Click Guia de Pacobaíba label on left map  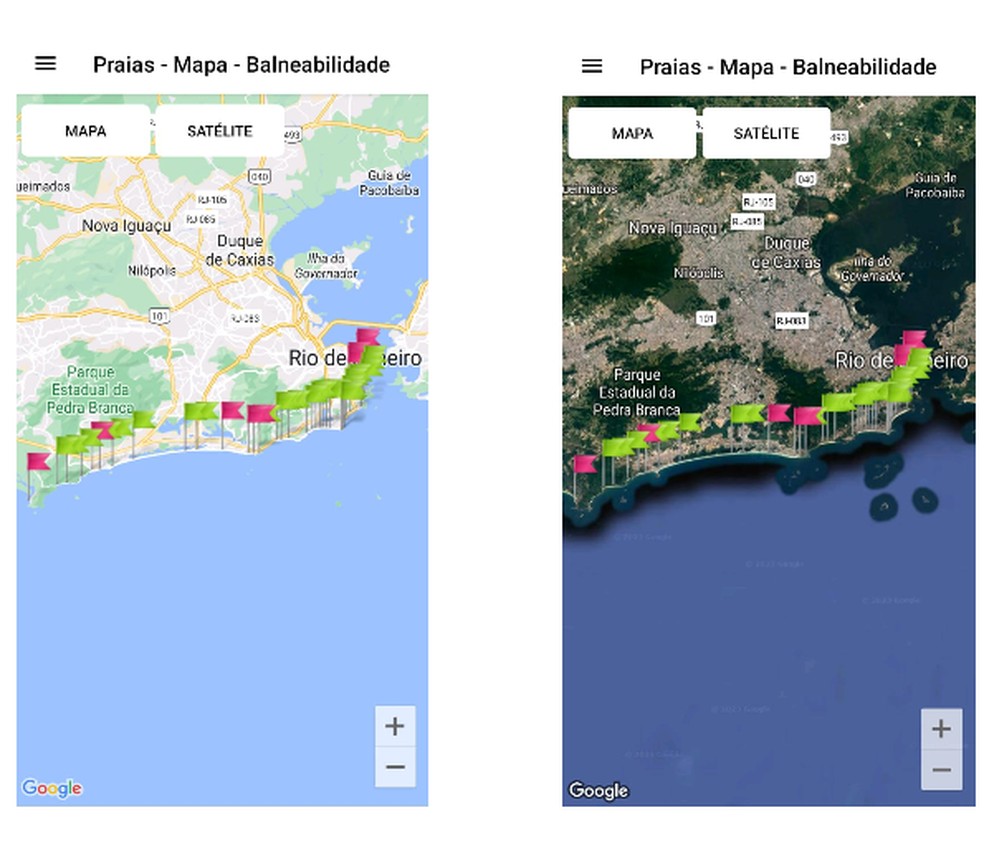tap(389, 183)
